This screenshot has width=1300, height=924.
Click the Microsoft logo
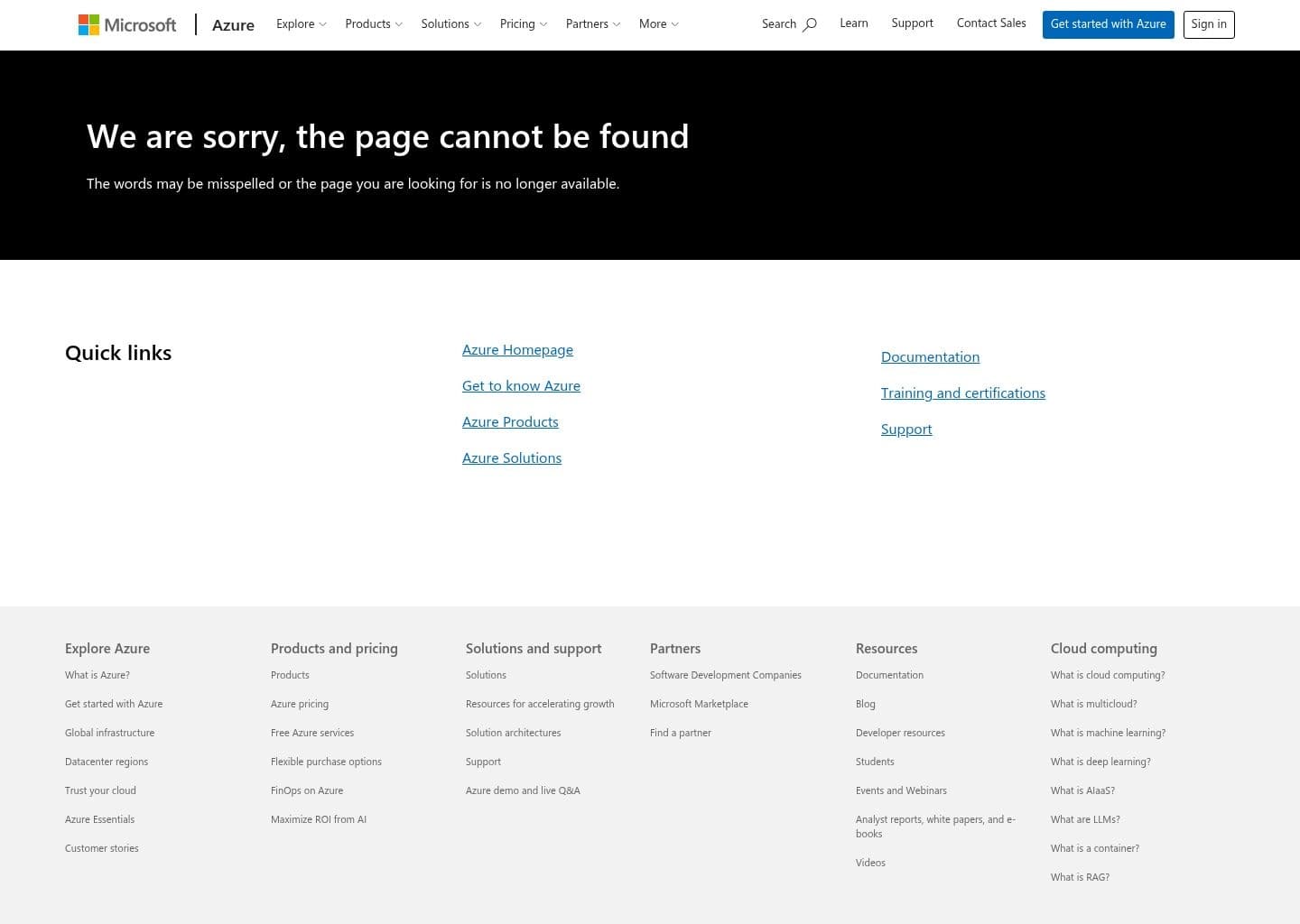127,24
